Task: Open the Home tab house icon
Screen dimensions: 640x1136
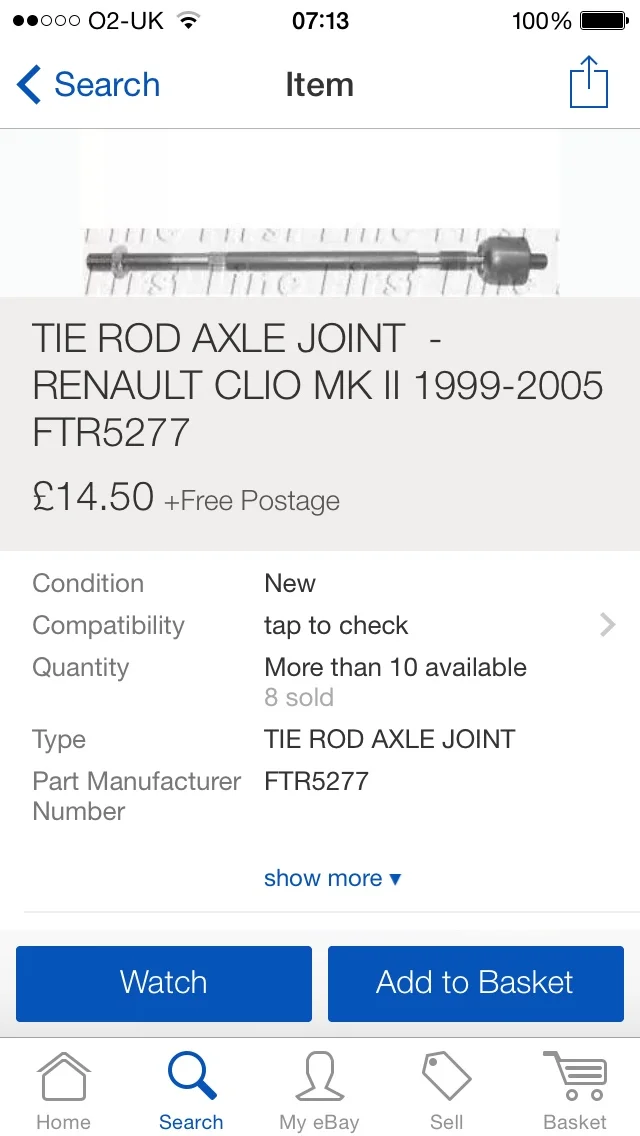Action: [64, 1077]
